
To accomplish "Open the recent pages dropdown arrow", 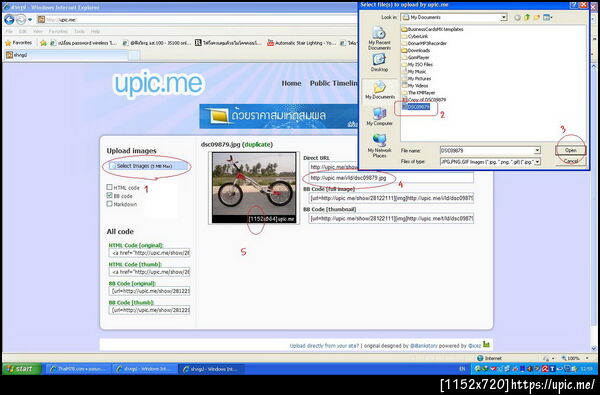I will pos(30,20).
